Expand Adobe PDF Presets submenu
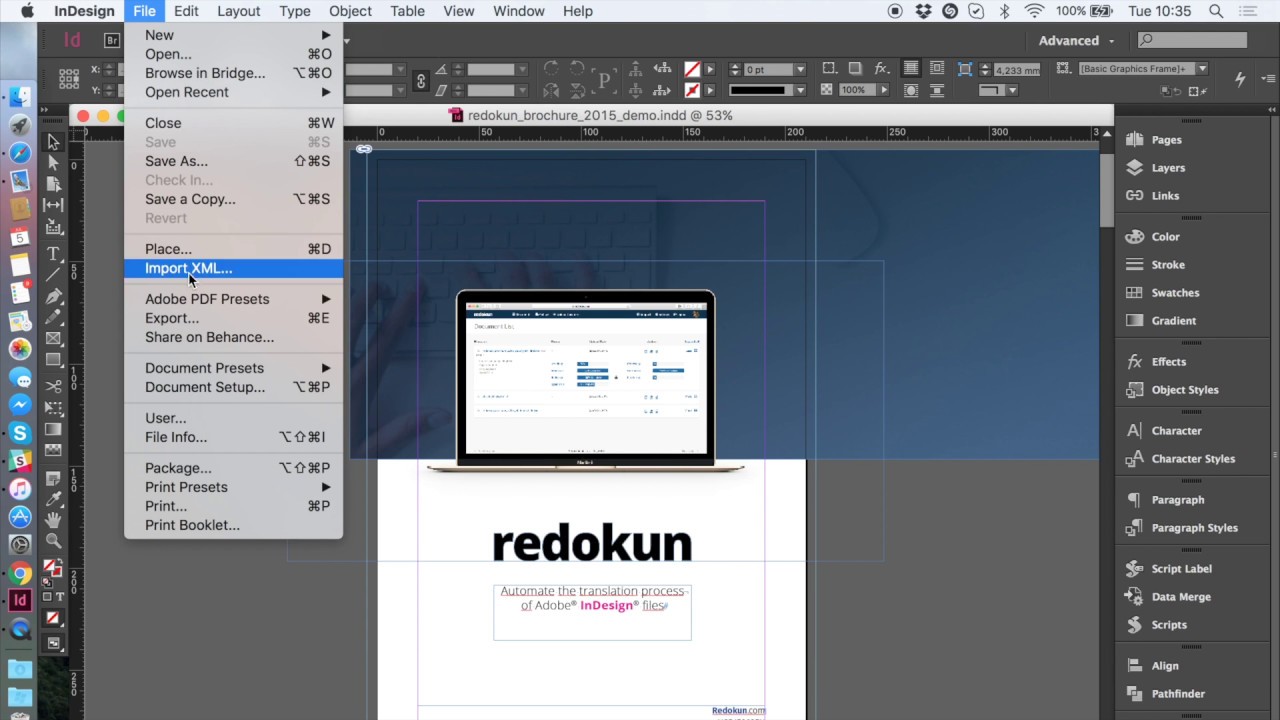The height and width of the screenshot is (720, 1280). pyautogui.click(x=234, y=299)
